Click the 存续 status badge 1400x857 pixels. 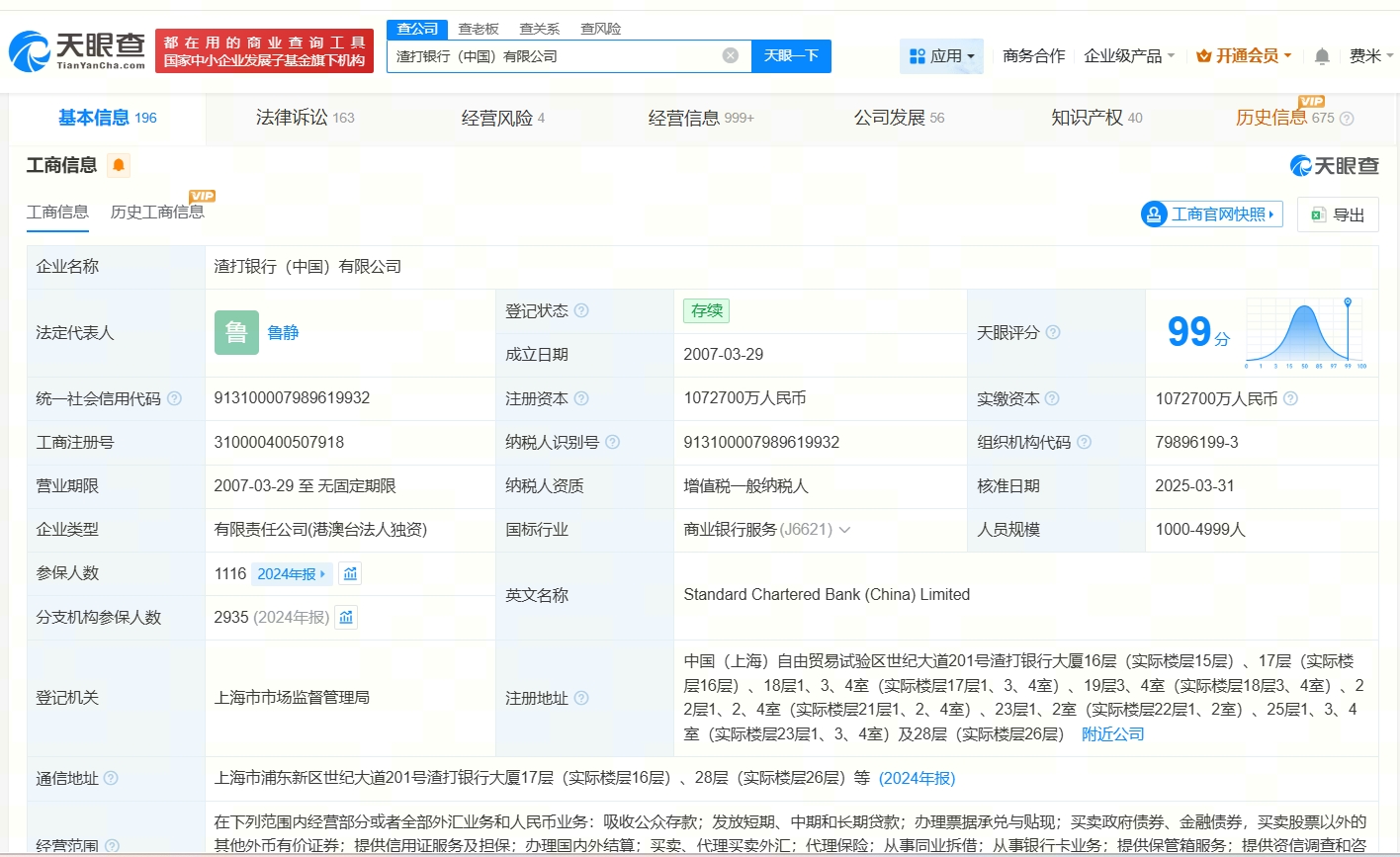click(707, 310)
